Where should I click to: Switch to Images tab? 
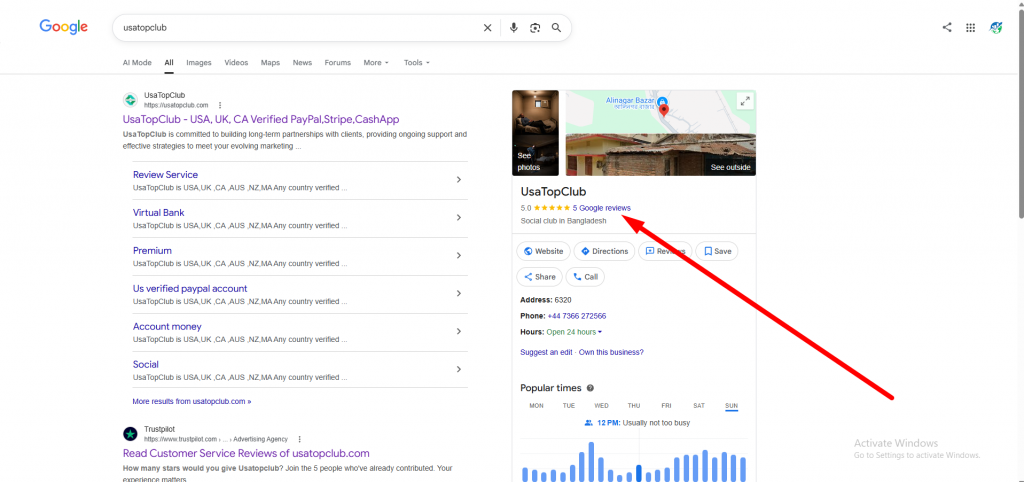click(x=199, y=63)
